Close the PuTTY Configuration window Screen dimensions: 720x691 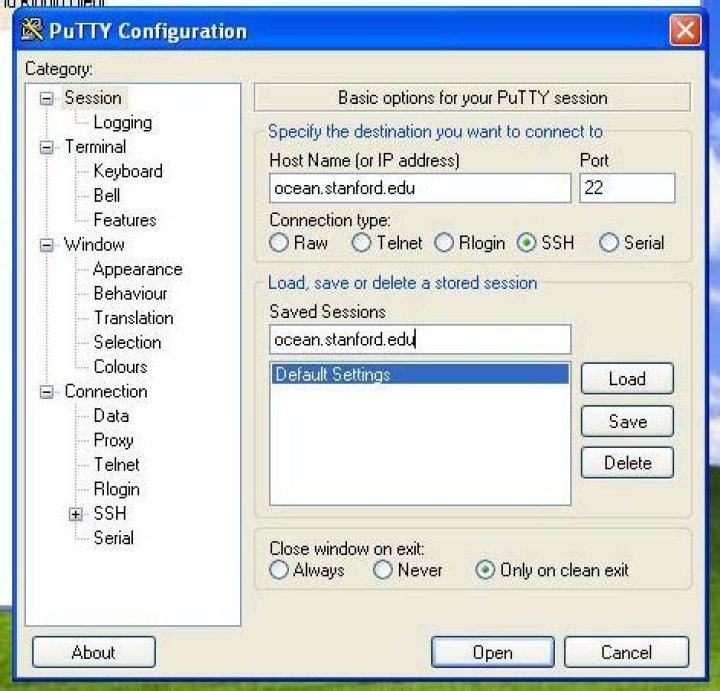[x=685, y=30]
